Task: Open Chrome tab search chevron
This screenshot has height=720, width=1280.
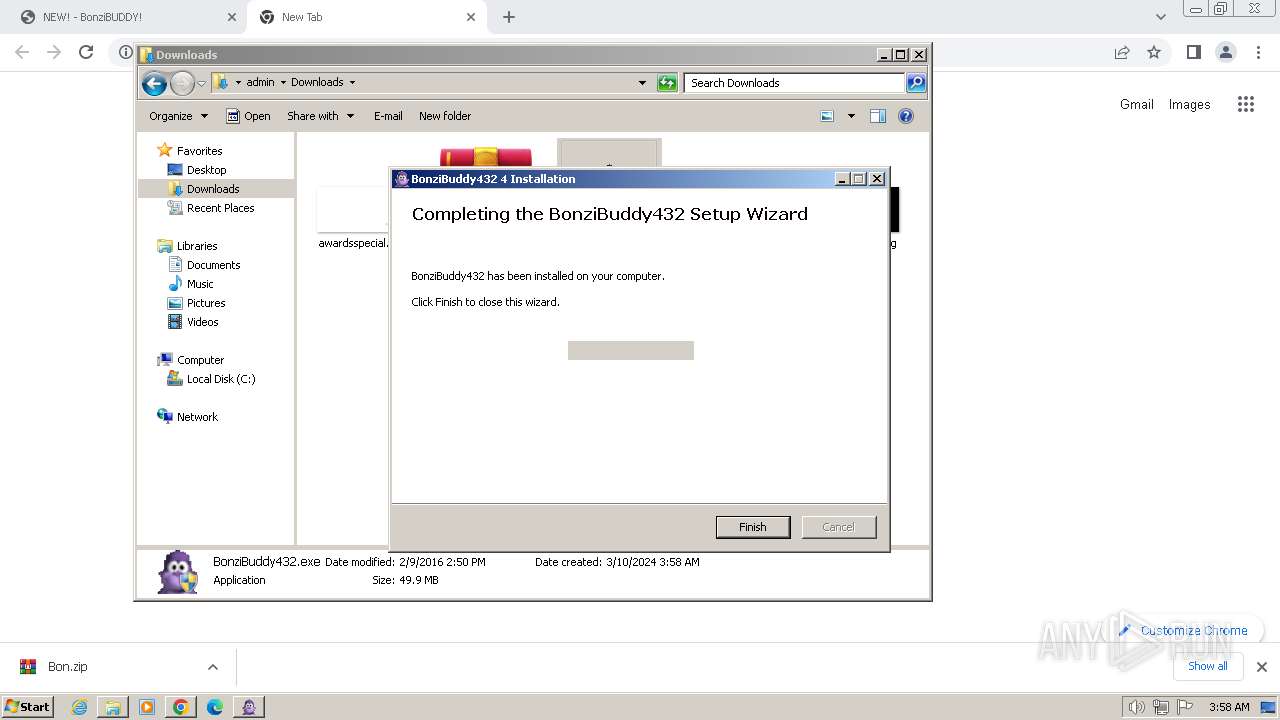Action: coord(1161,17)
